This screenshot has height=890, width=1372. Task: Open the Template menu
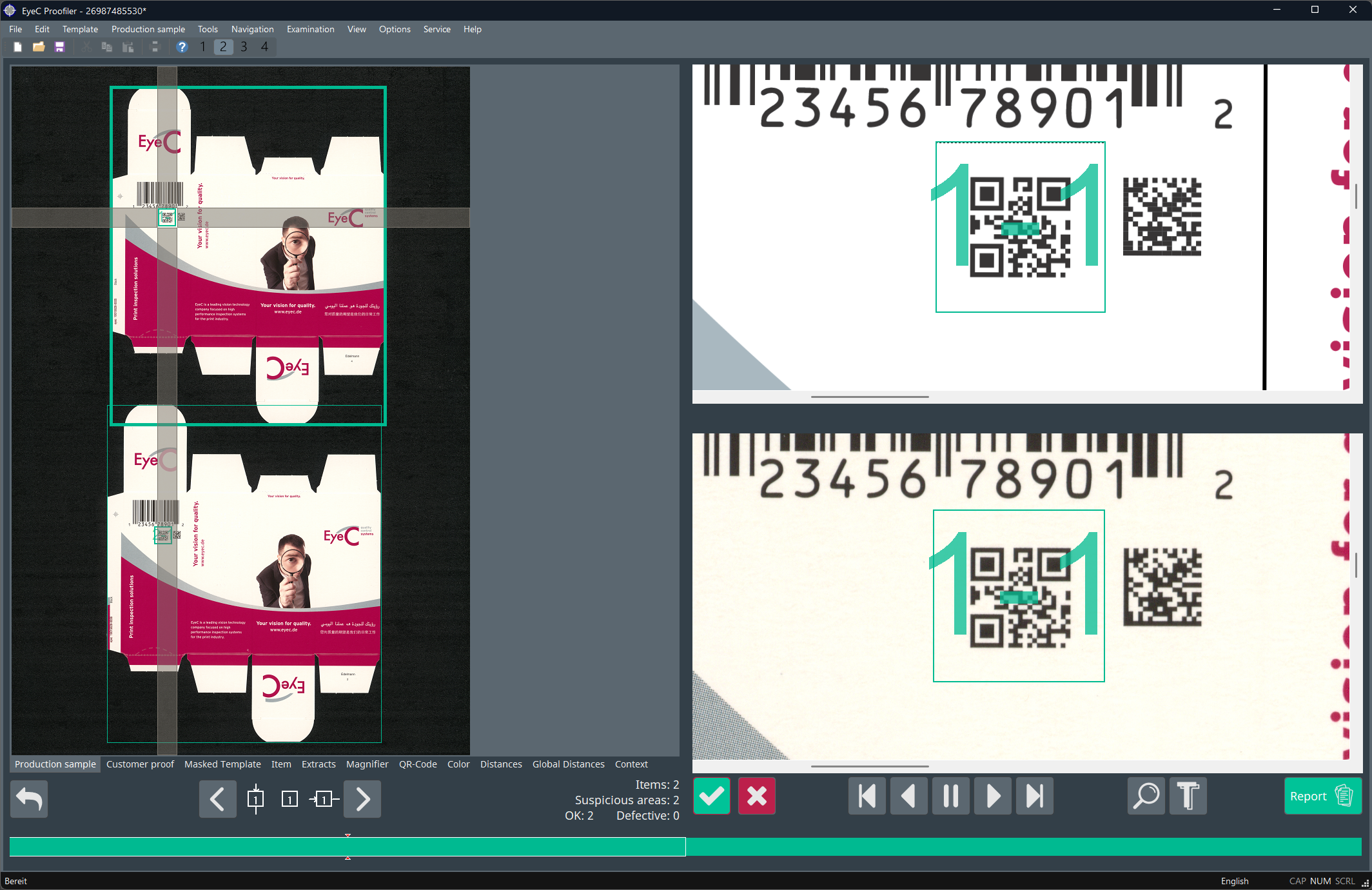point(80,29)
